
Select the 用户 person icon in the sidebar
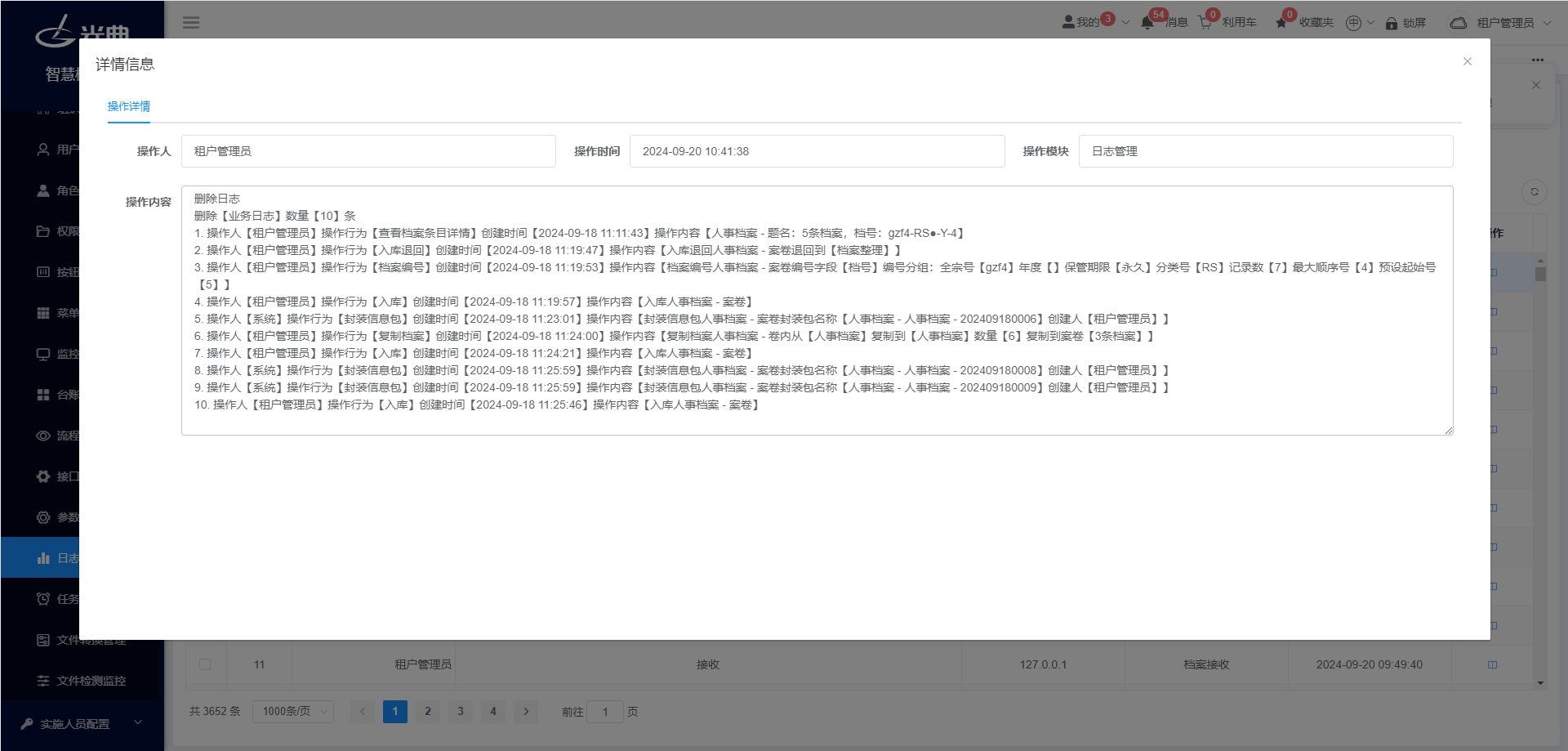pyautogui.click(x=43, y=150)
